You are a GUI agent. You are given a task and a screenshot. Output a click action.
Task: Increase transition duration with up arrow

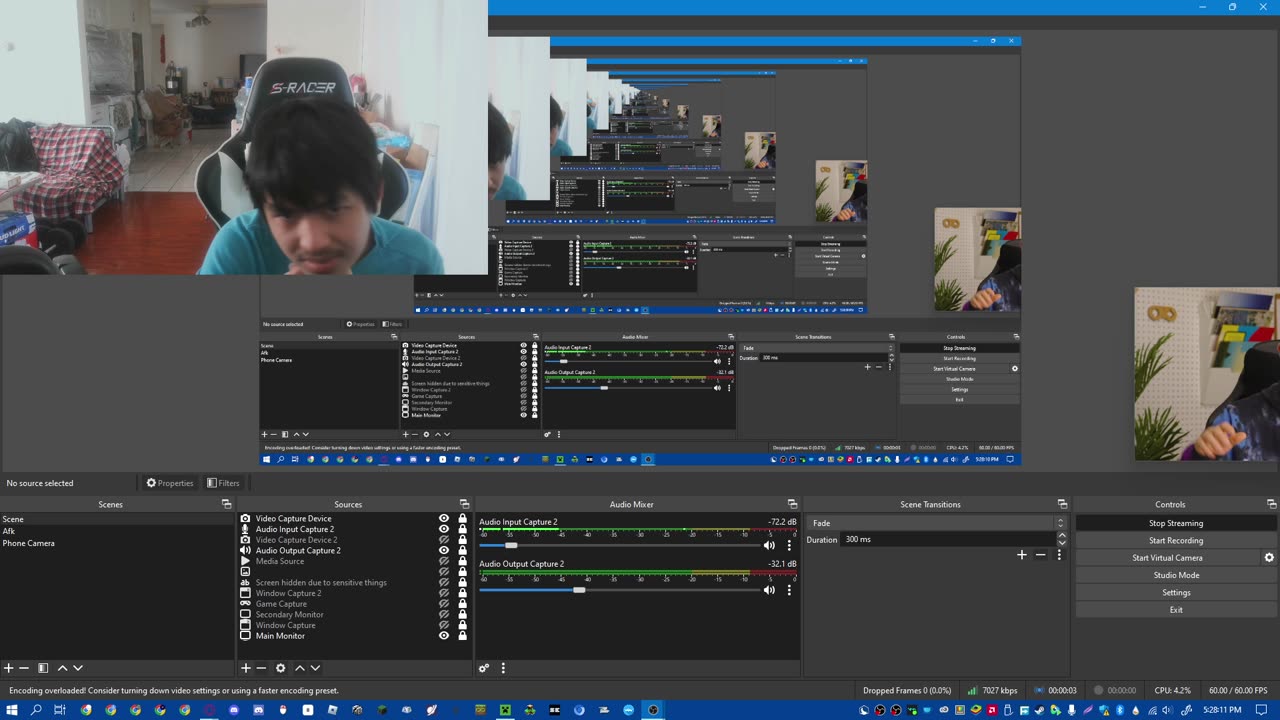(x=1062, y=536)
